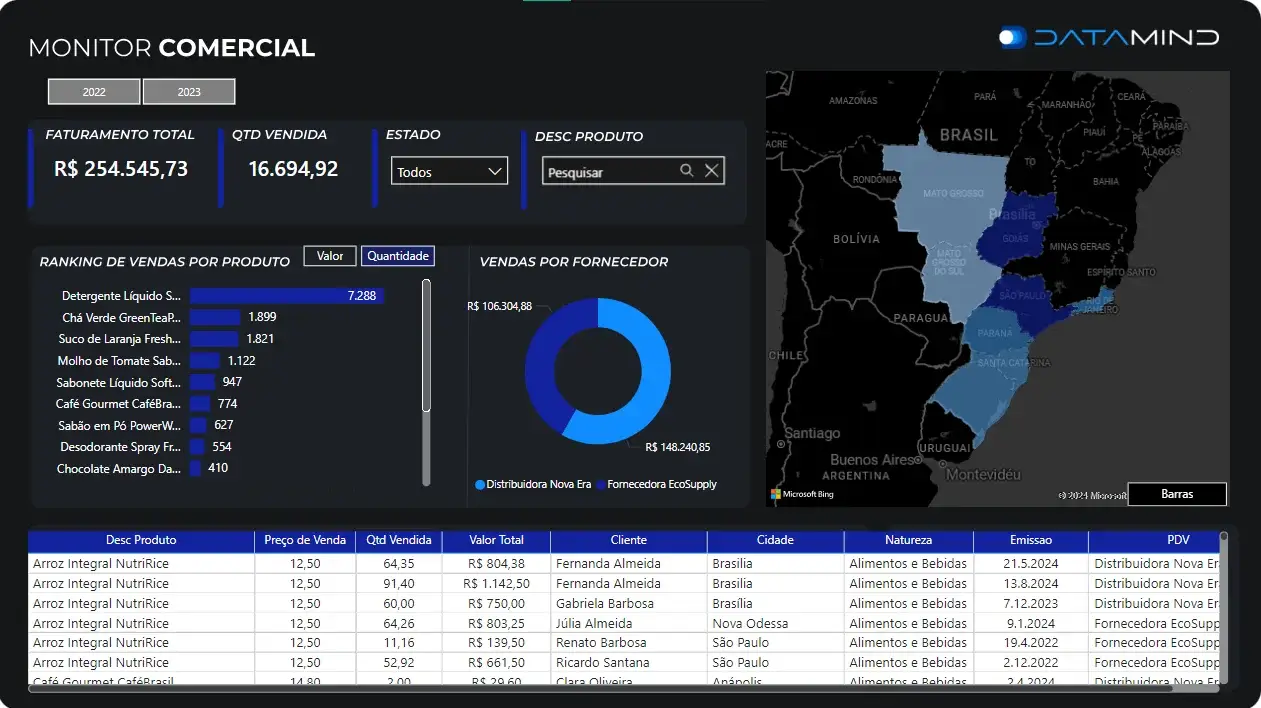Click Distribuidora Nova Era legend marker

pos(480,485)
